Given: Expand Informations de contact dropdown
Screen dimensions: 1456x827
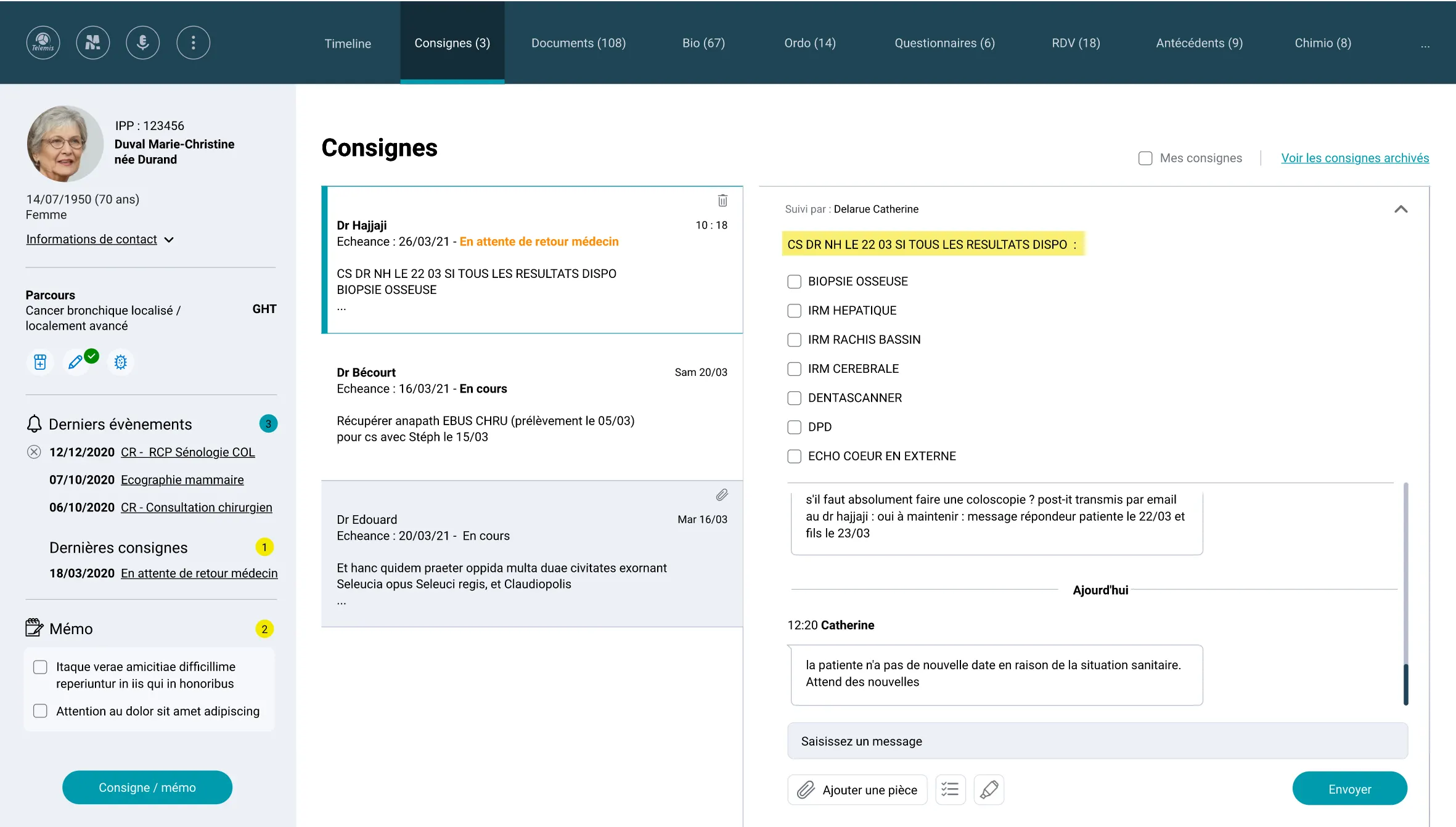Looking at the screenshot, I should coord(100,239).
